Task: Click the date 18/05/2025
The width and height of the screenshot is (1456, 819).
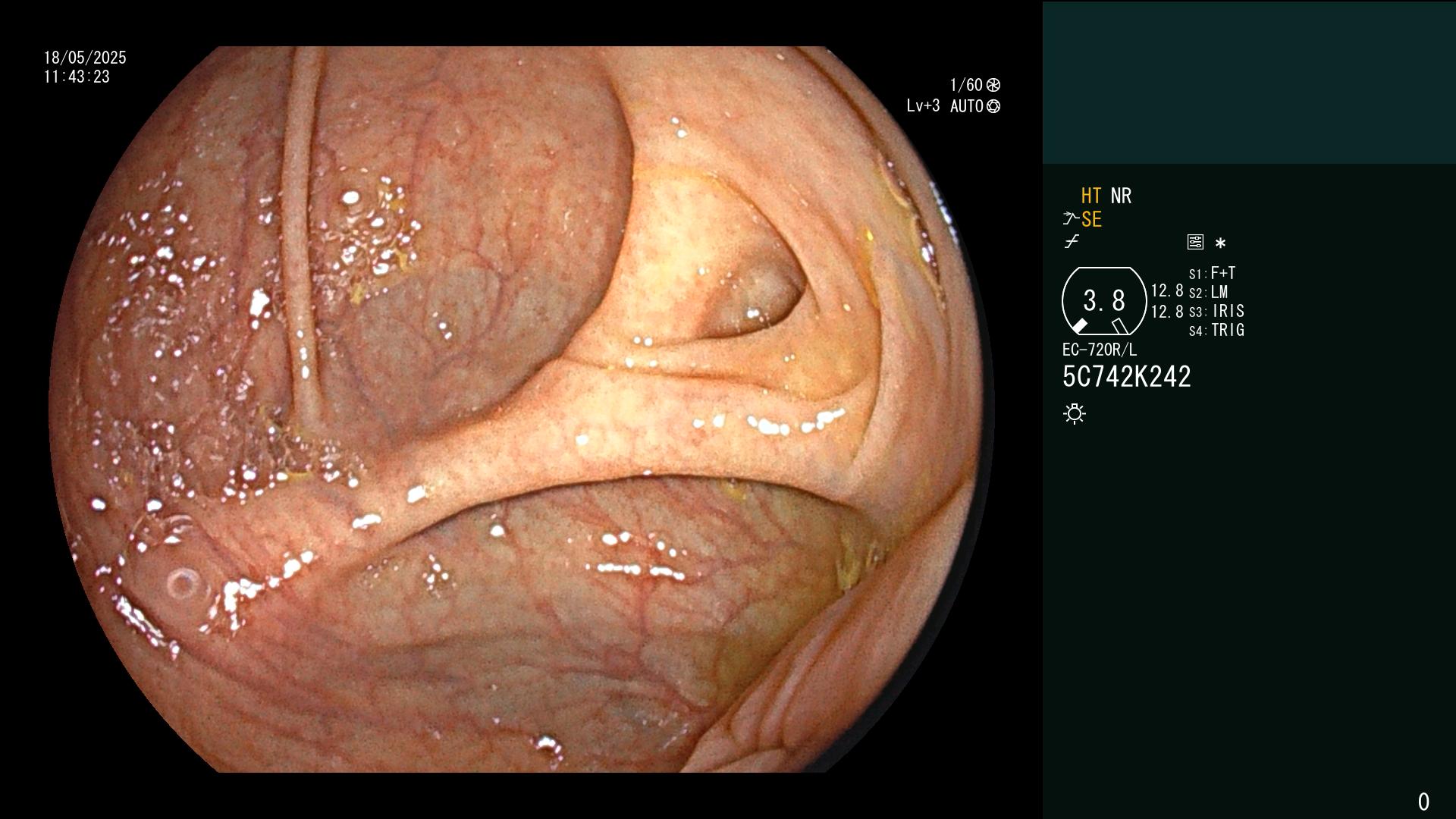Action: (x=85, y=58)
